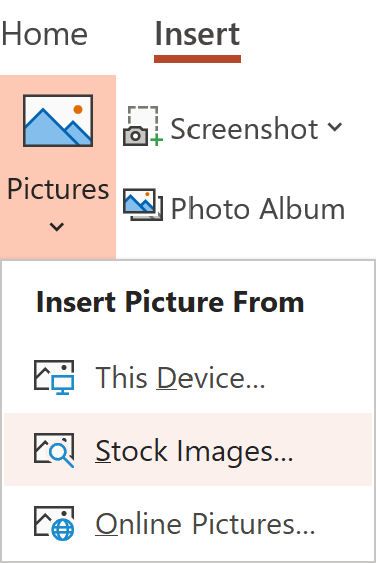Expand the Screenshot dropdown arrow
This screenshot has width=376, height=563.
335,127
